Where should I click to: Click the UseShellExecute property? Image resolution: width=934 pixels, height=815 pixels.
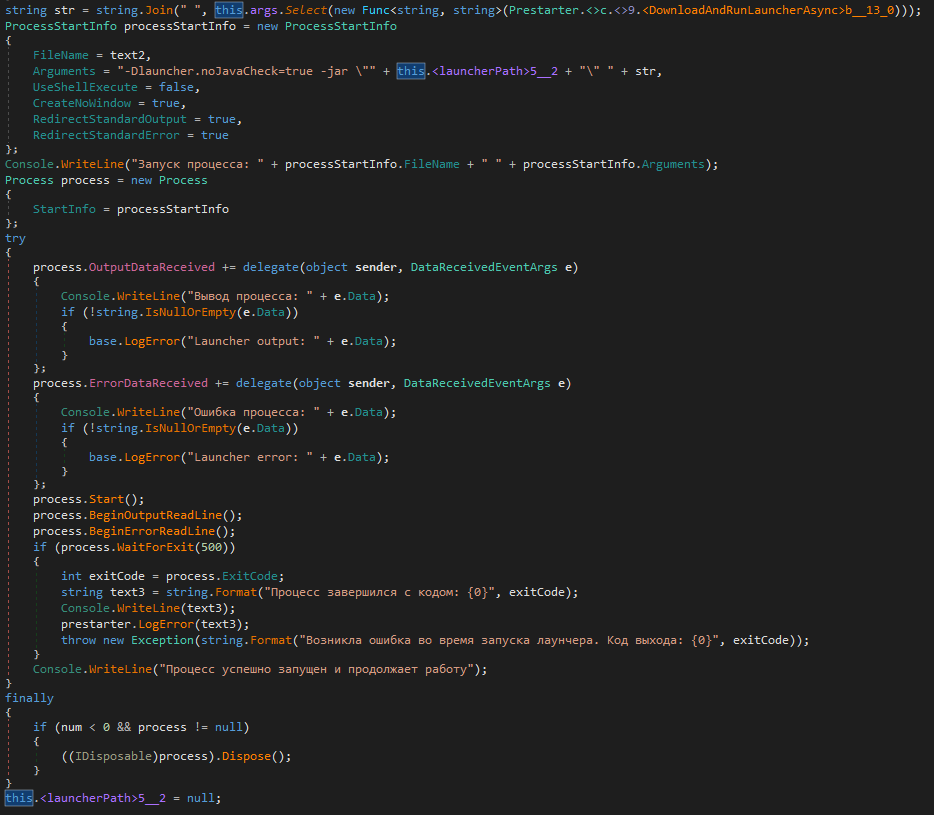[x=85, y=87]
